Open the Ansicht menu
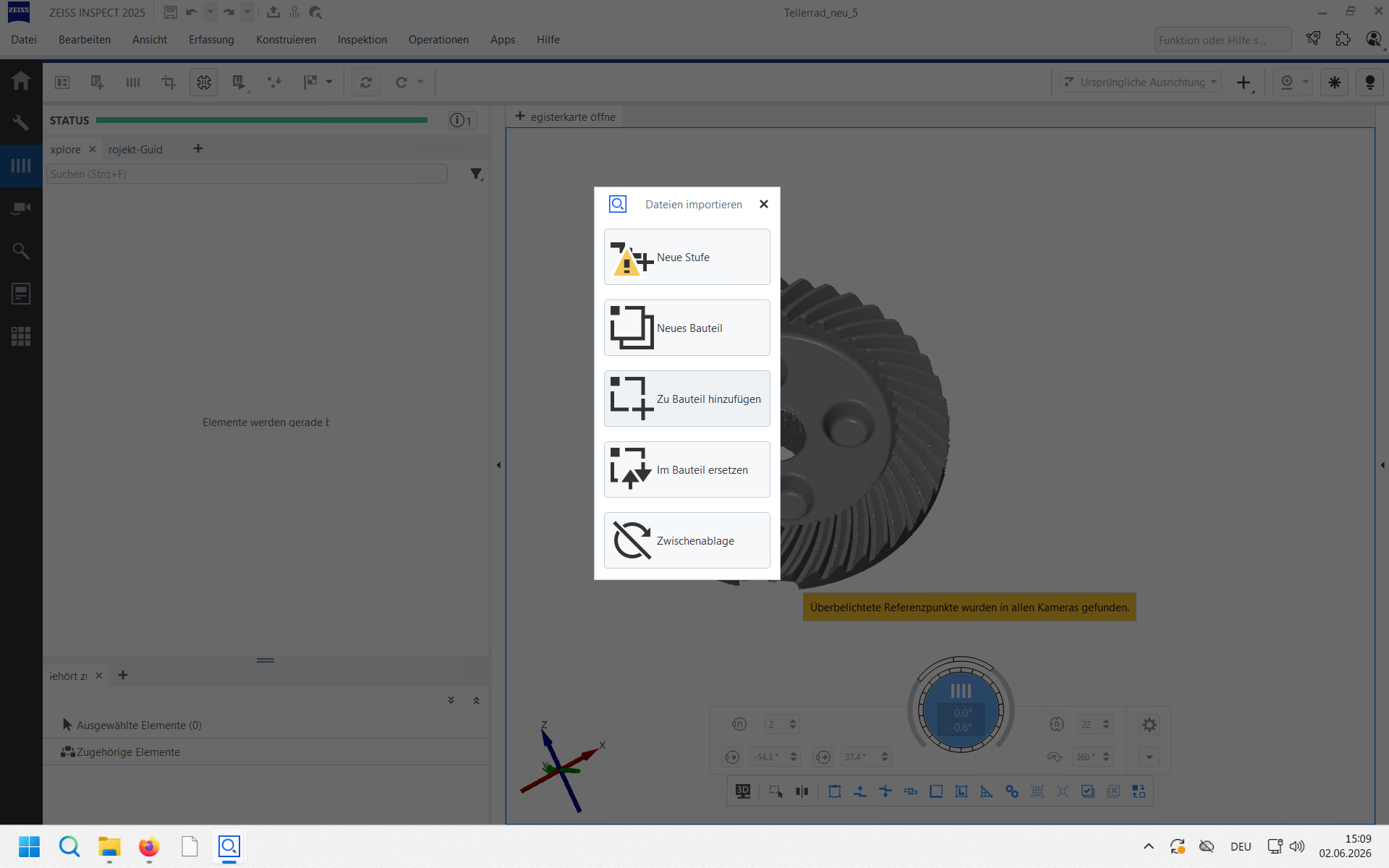This screenshot has width=1389, height=868. 150,40
